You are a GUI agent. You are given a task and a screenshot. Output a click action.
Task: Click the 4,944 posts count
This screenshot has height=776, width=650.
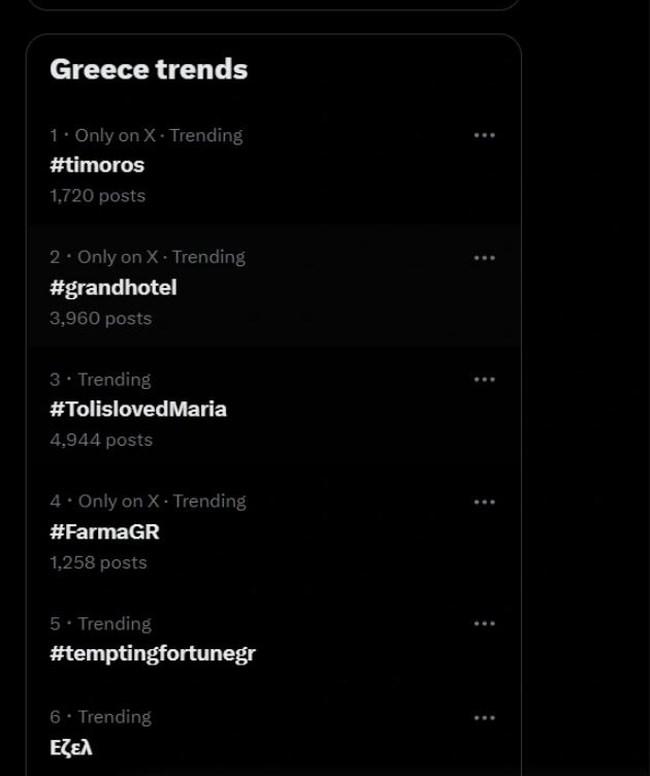point(101,440)
